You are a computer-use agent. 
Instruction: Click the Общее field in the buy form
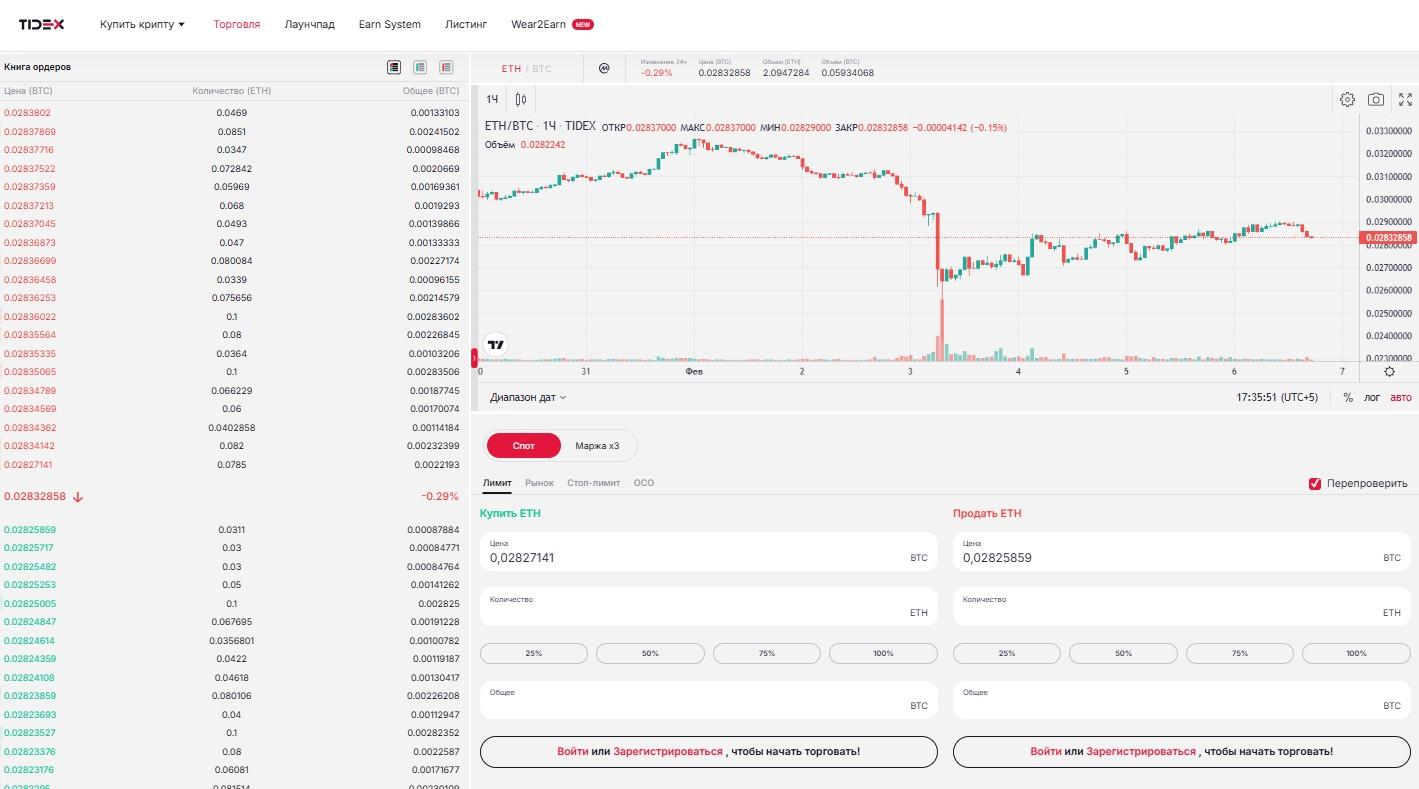pyautogui.click(x=709, y=699)
